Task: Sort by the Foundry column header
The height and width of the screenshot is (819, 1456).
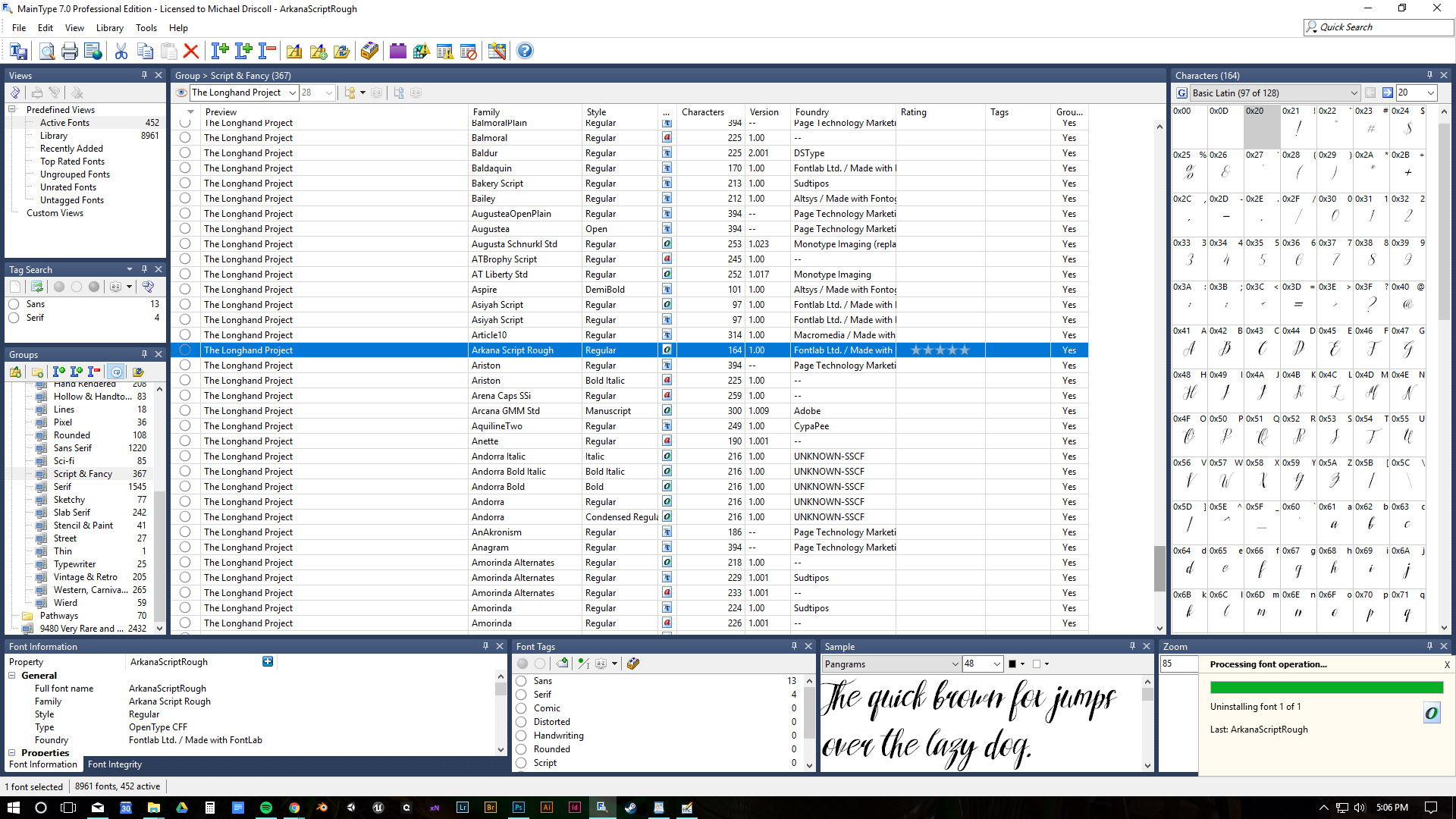Action: [844, 111]
